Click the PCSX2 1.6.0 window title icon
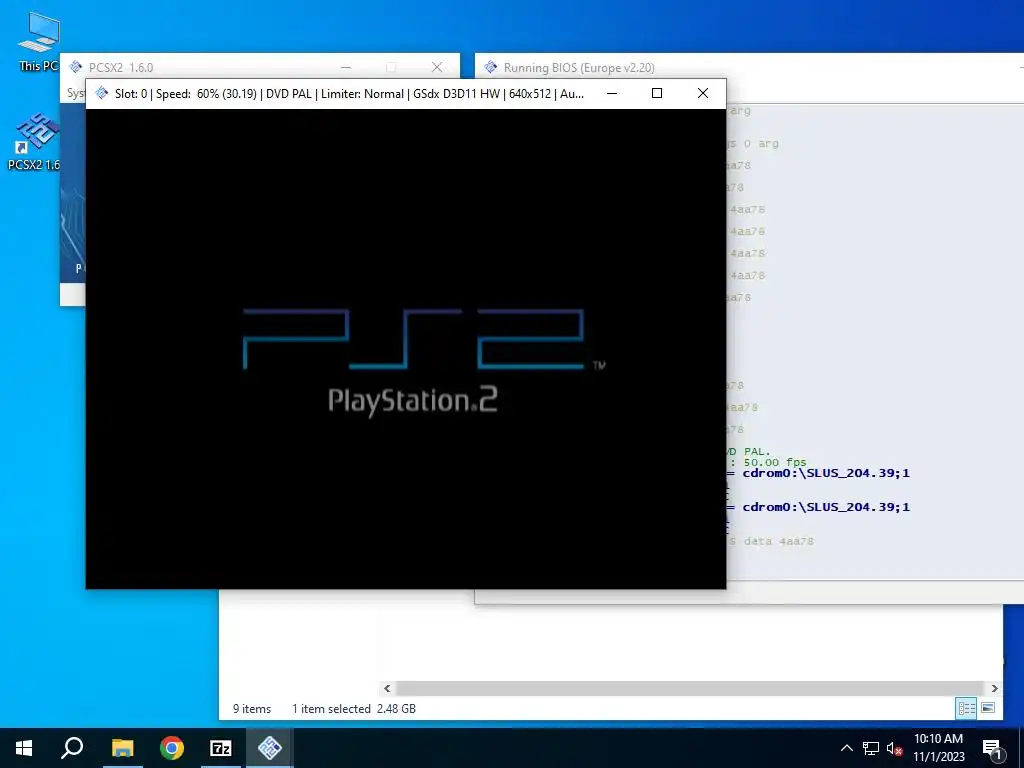Image resolution: width=1024 pixels, height=768 pixels. point(76,67)
